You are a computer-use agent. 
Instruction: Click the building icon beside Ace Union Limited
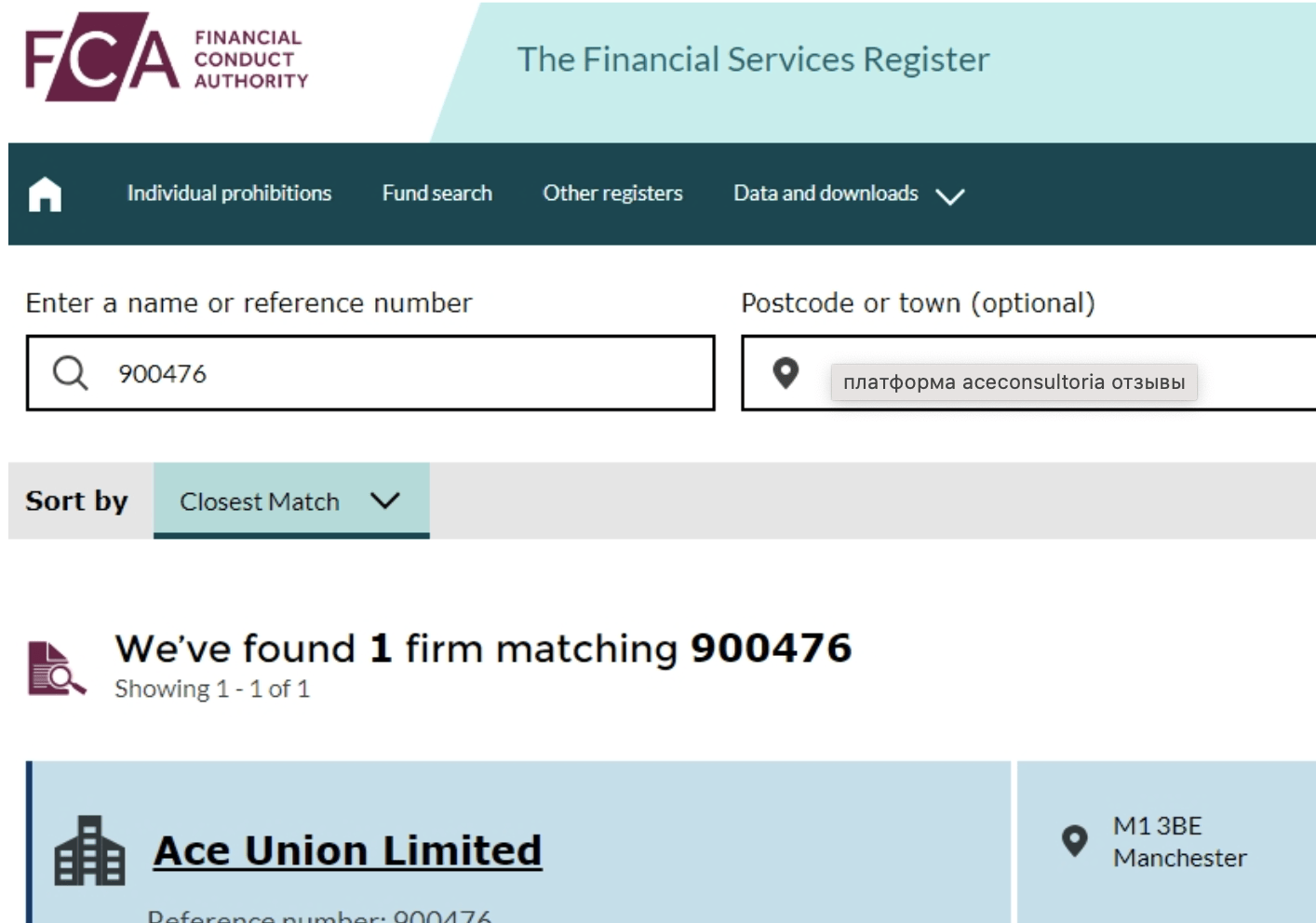point(89,850)
